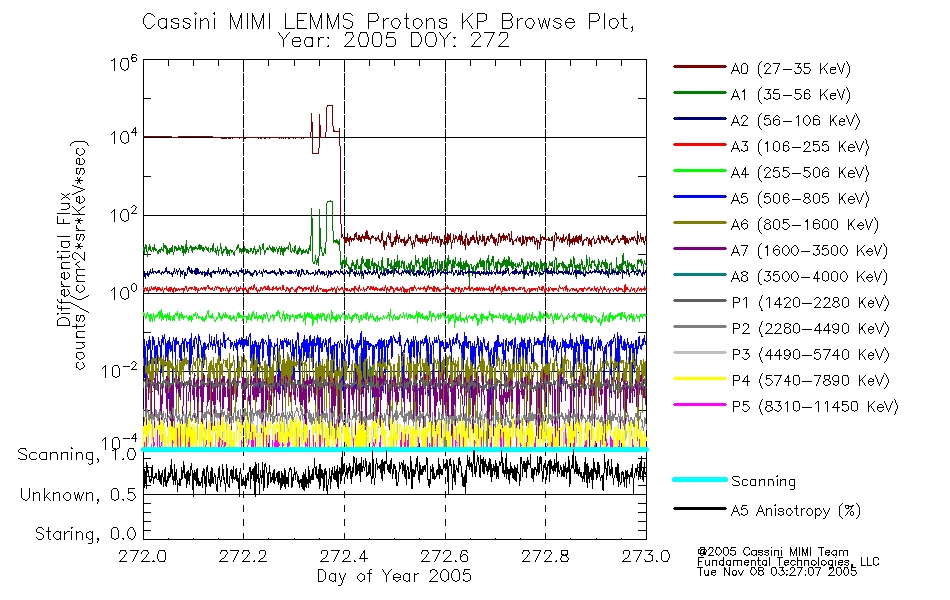Click the Scanning, 1.0 axis label
The width and height of the screenshot is (950, 600).
coord(78,455)
